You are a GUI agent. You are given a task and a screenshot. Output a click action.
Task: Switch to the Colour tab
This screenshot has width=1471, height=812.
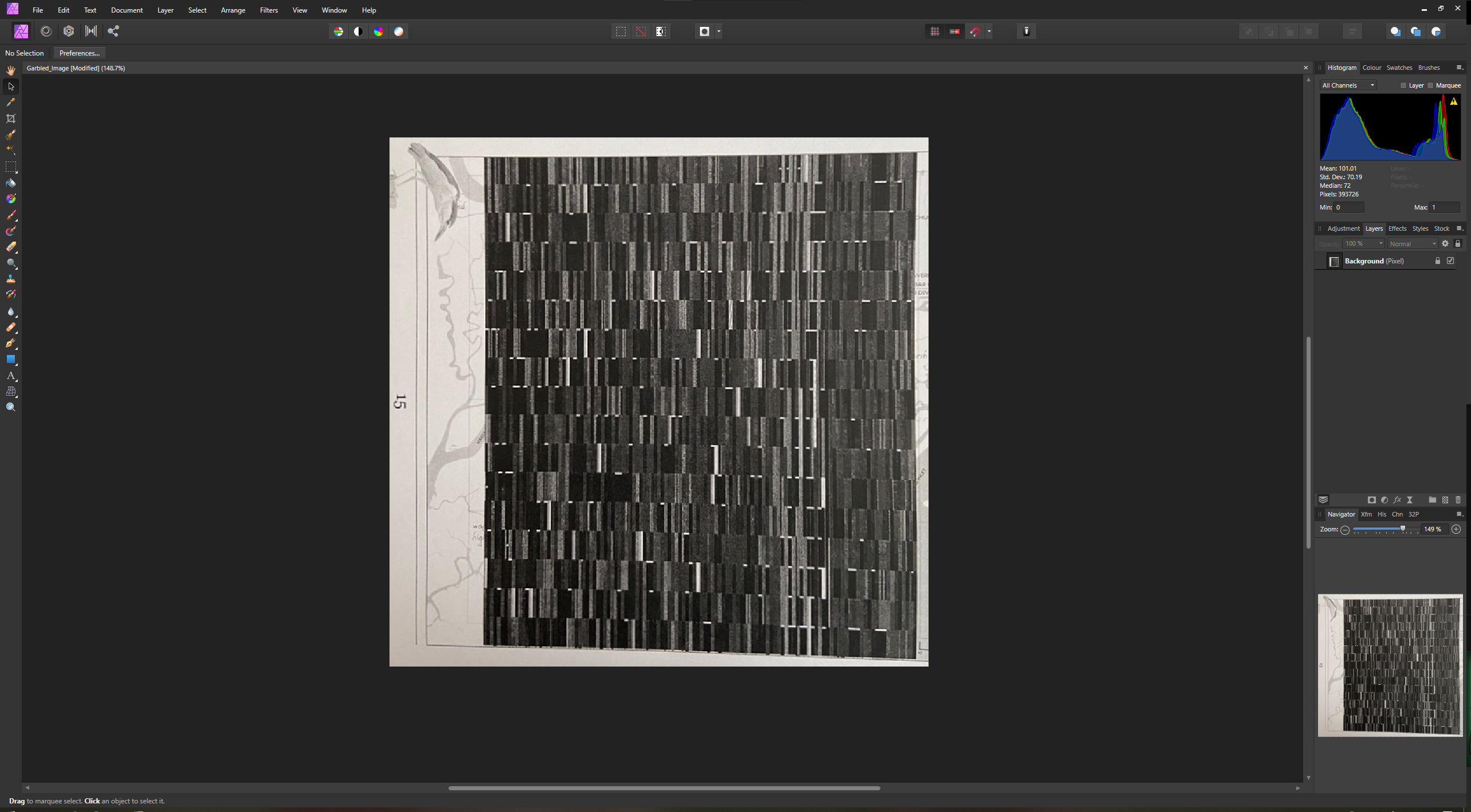click(x=1372, y=67)
